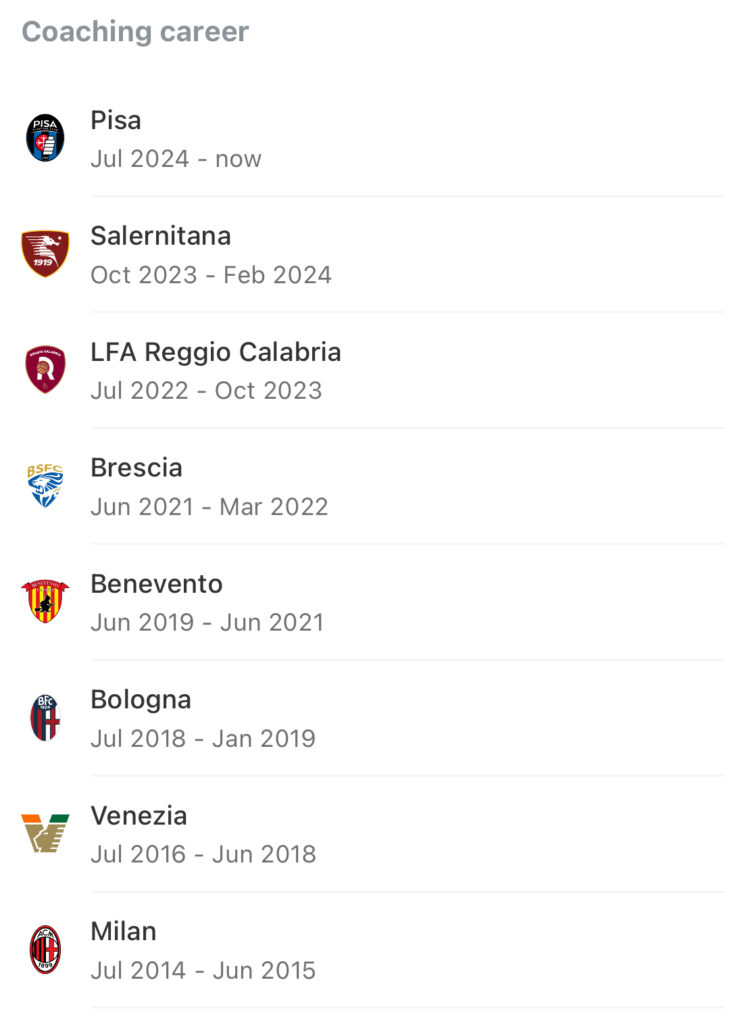Open the Salernitana team name link
This screenshot has height=1024, width=740.
click(x=161, y=236)
